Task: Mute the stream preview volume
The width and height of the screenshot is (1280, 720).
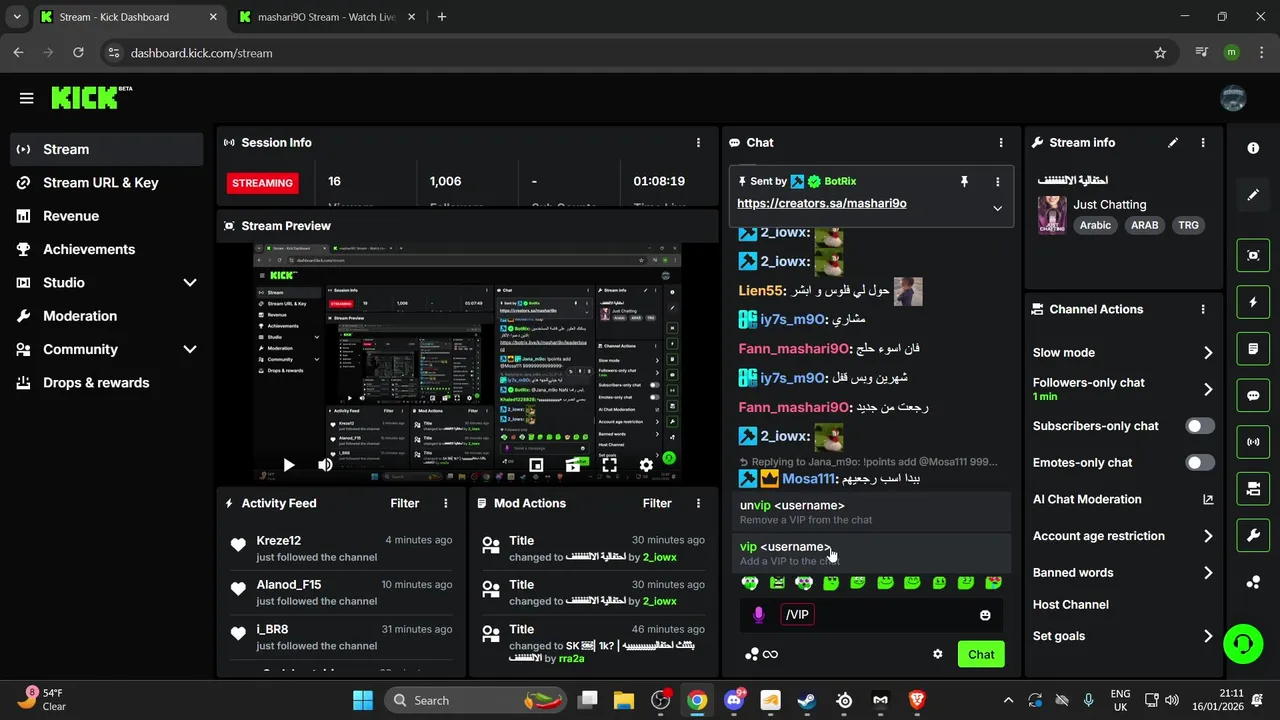Action: pos(325,465)
